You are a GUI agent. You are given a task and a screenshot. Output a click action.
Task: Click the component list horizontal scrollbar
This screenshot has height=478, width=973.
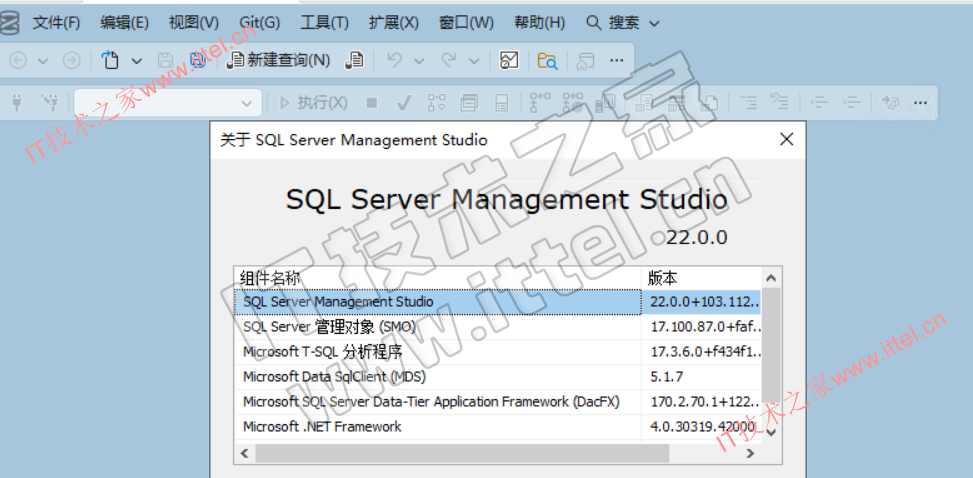coord(500,453)
